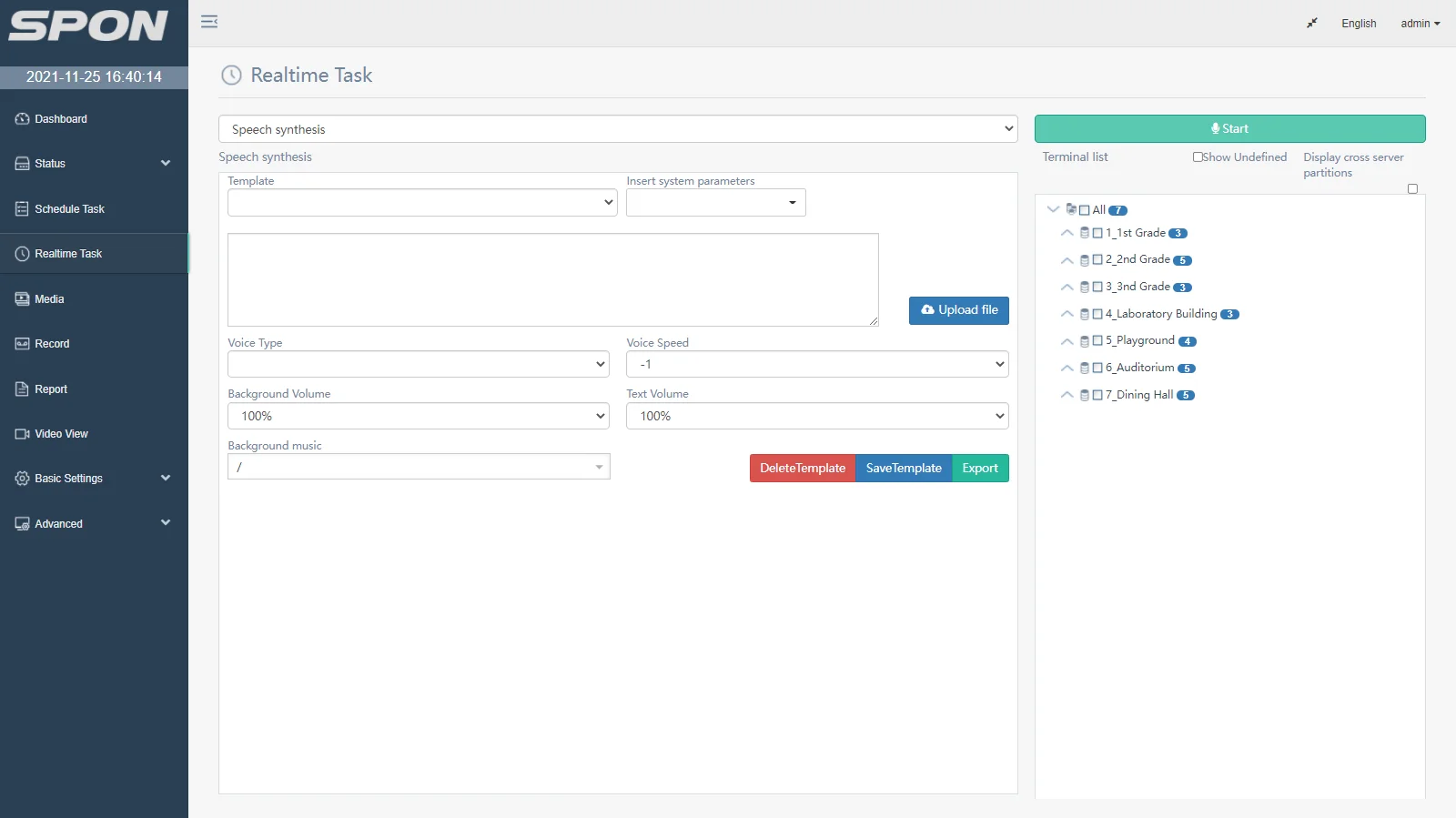The image size is (1456, 818).
Task: Check the 5_Playground terminal group
Action: [1097, 341]
